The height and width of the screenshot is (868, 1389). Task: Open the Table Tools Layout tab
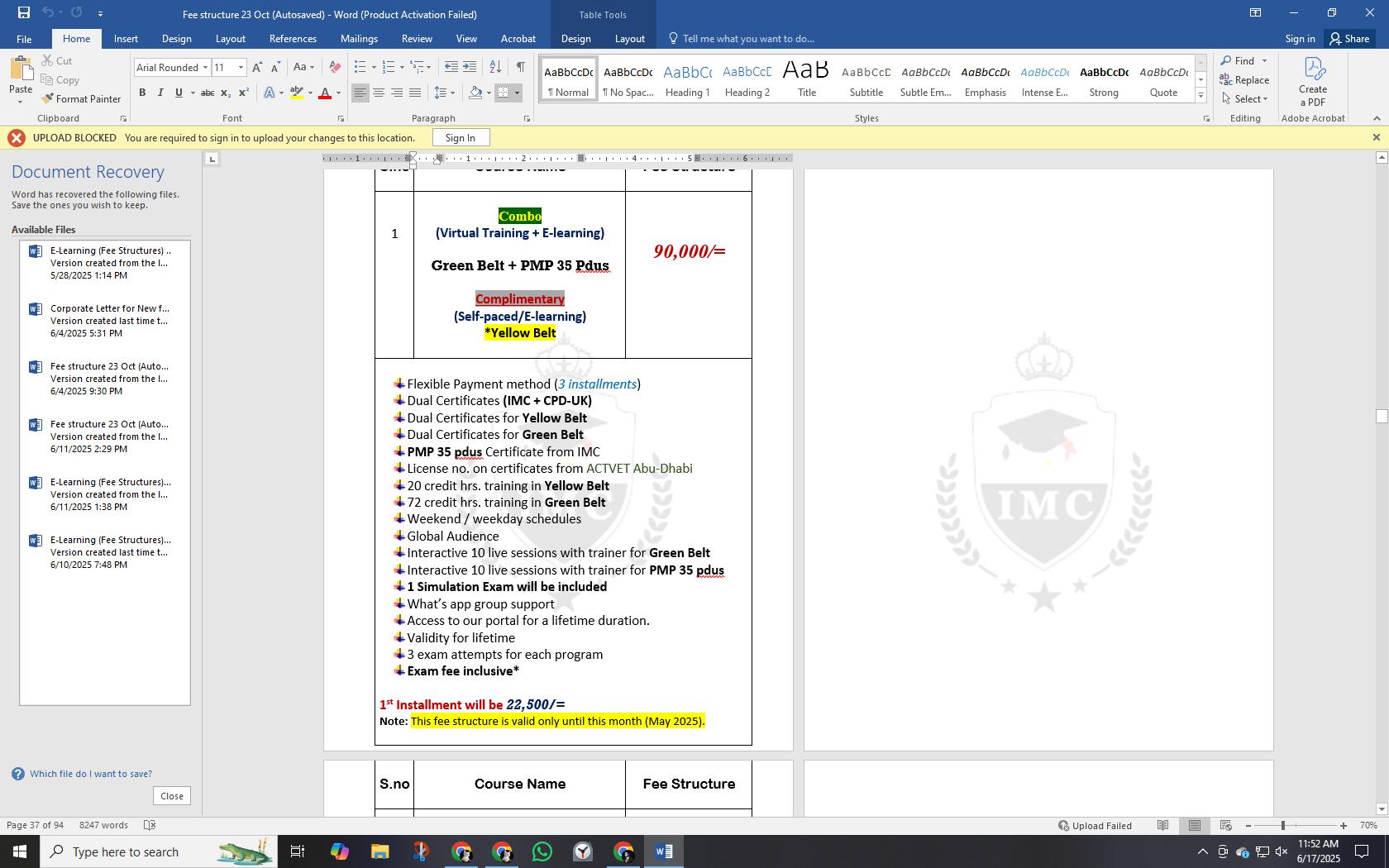[629, 39]
